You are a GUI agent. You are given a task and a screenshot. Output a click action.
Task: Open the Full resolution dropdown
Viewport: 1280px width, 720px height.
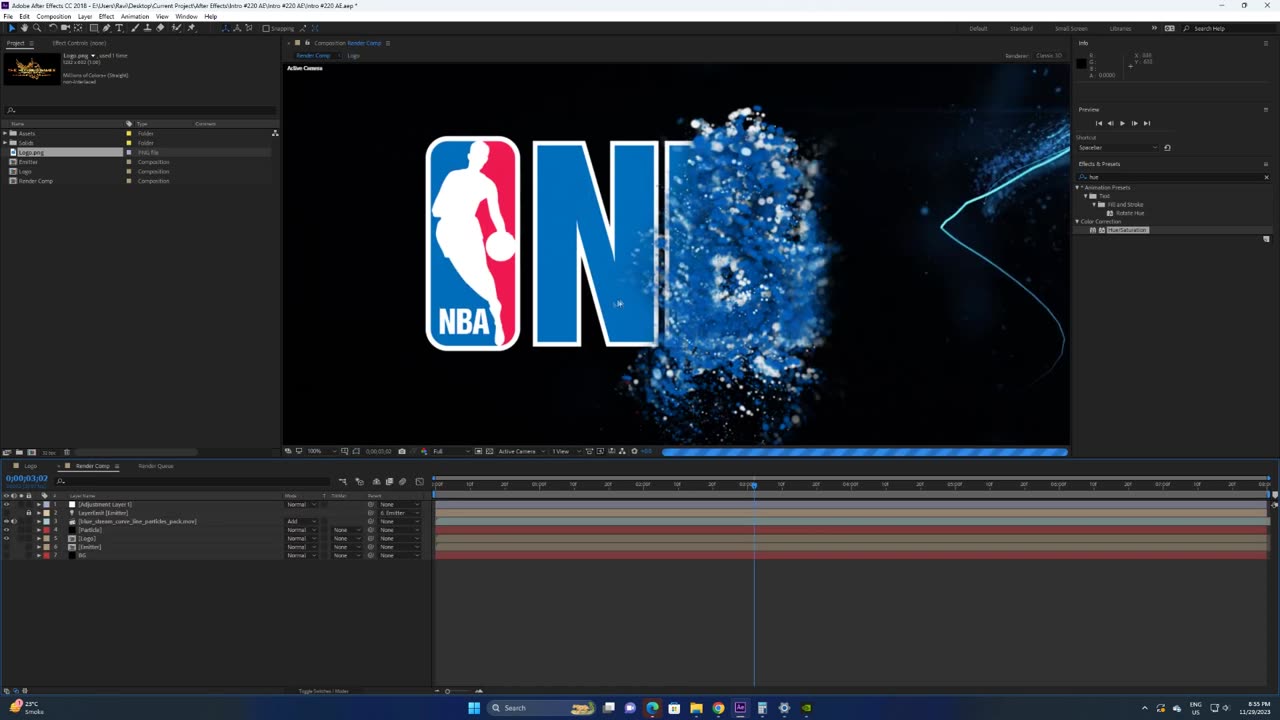coord(450,451)
